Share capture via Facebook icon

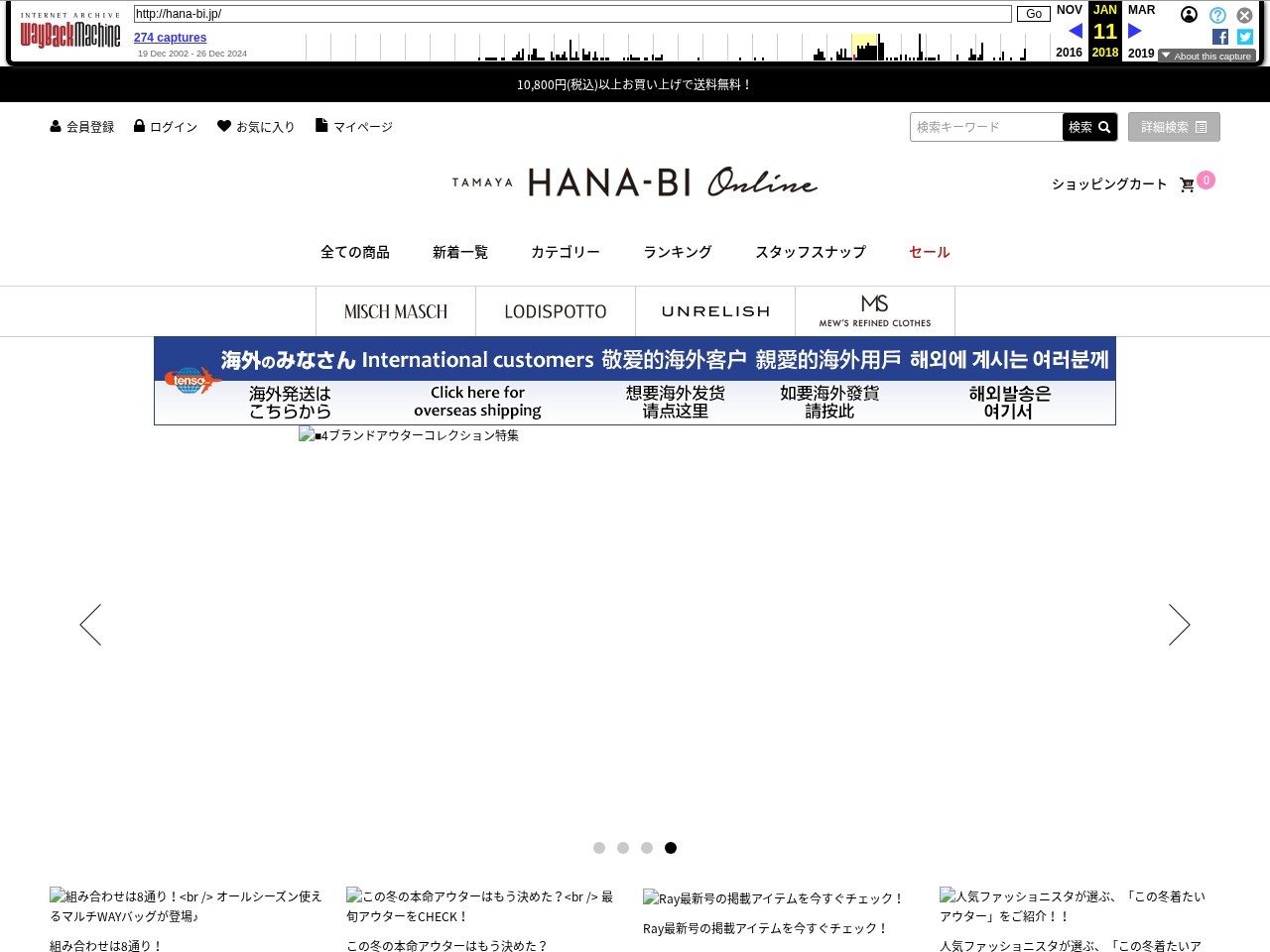click(x=1220, y=37)
